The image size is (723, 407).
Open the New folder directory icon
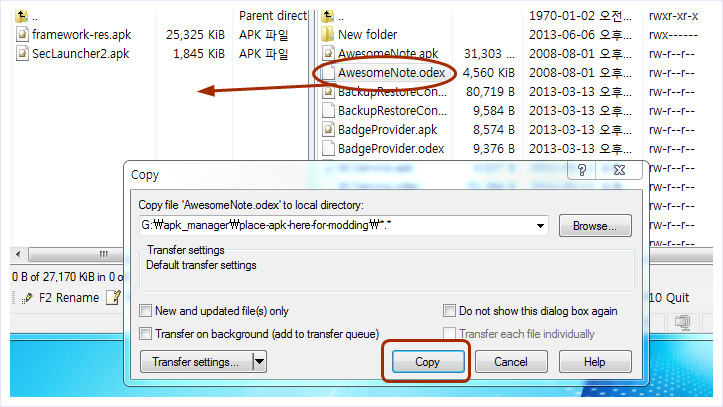pyautogui.click(x=328, y=35)
